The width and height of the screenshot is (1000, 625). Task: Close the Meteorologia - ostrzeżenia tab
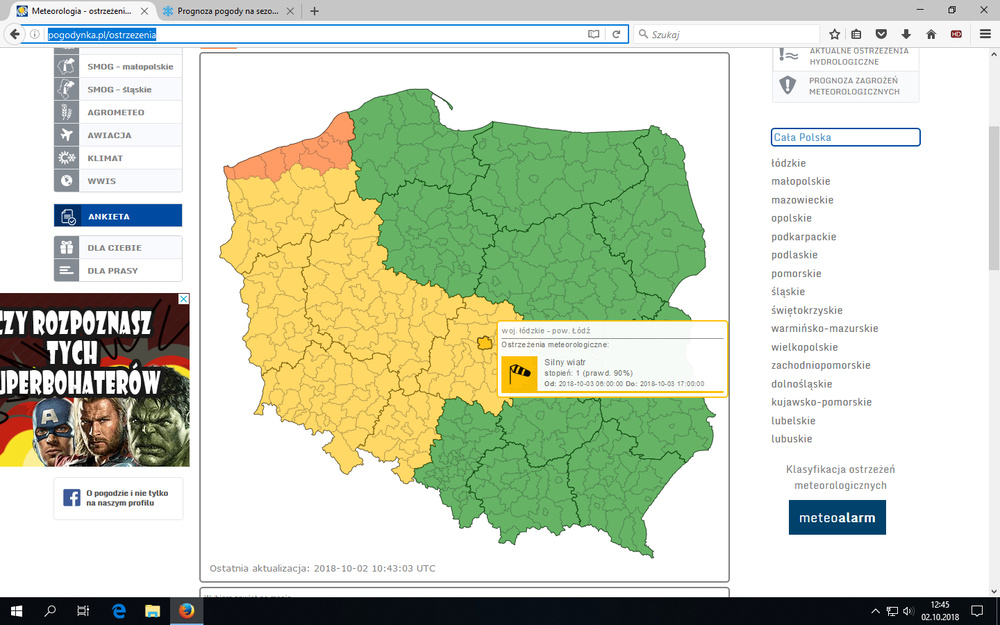click(144, 11)
